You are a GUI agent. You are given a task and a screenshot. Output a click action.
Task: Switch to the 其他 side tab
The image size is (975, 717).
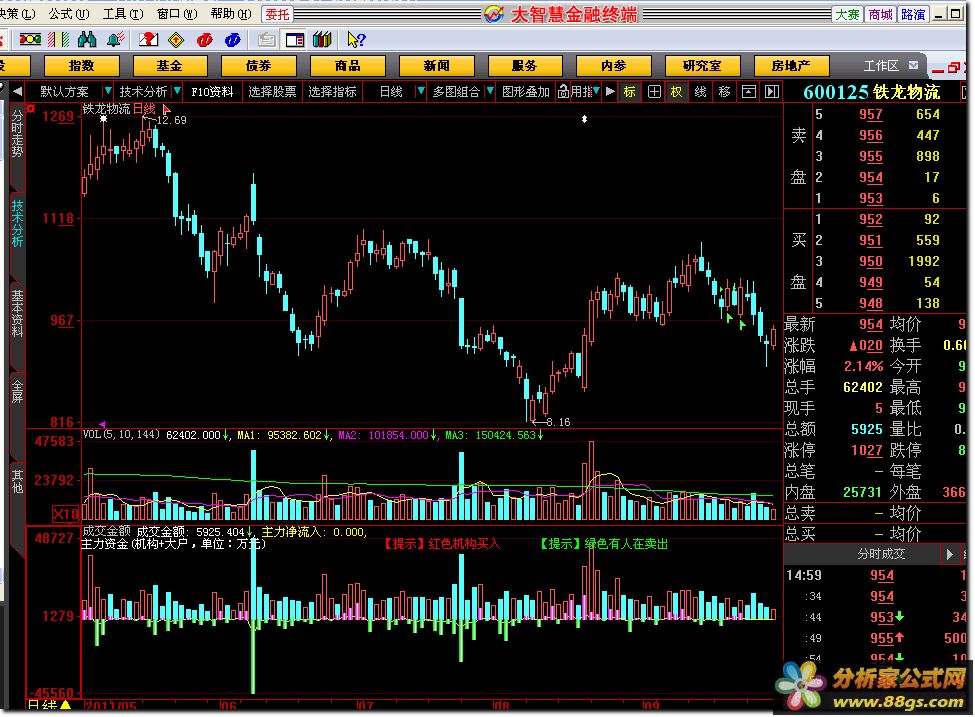click(x=17, y=482)
